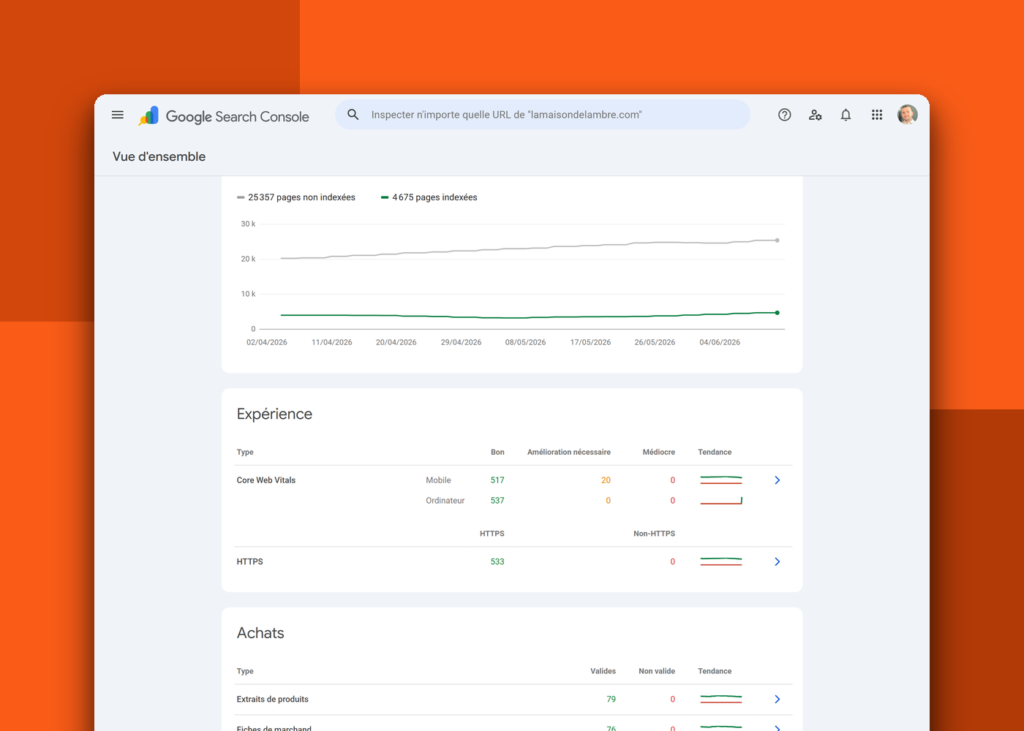Viewport: 1024px width, 731px height.
Task: Open the account profile avatar
Action: coord(907,114)
